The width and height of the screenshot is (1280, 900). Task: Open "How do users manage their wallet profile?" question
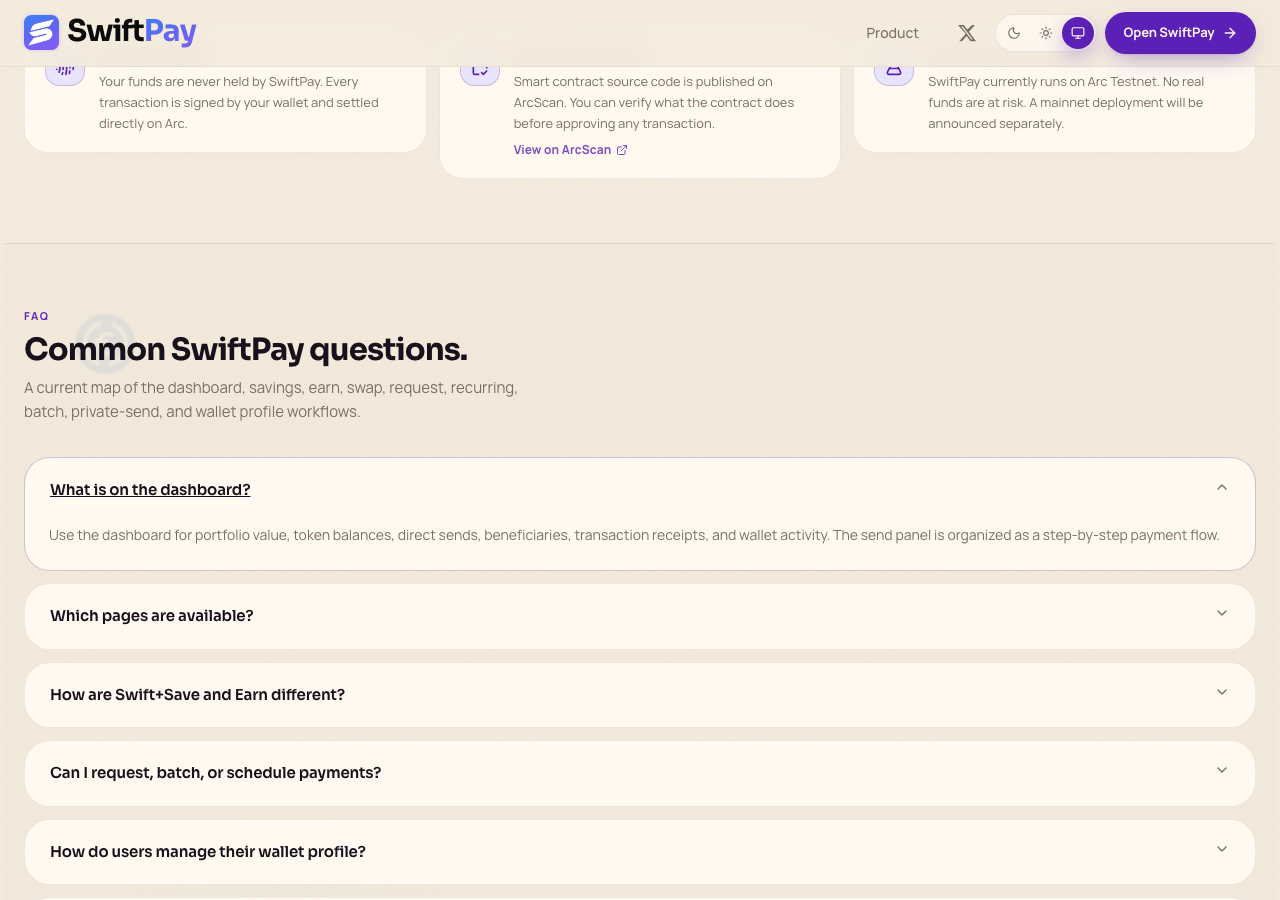coord(640,852)
